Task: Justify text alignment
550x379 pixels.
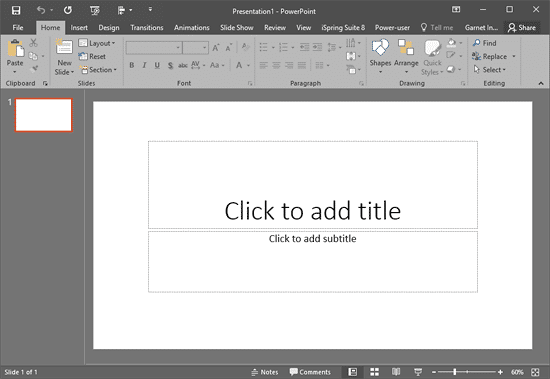Action: coord(302,65)
